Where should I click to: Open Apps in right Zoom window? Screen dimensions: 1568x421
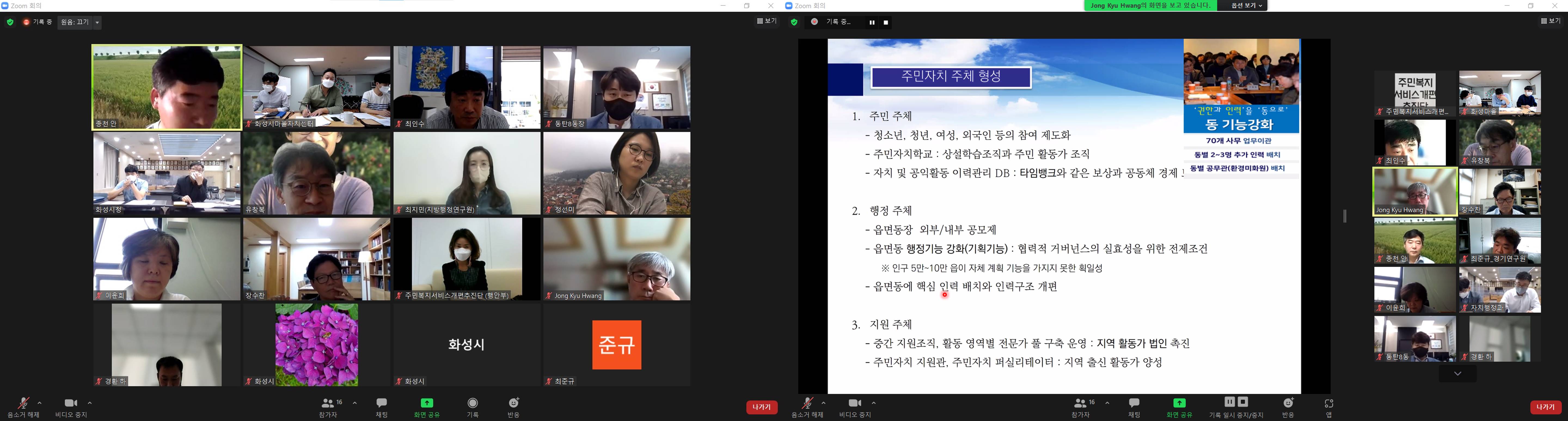pos(1329,407)
